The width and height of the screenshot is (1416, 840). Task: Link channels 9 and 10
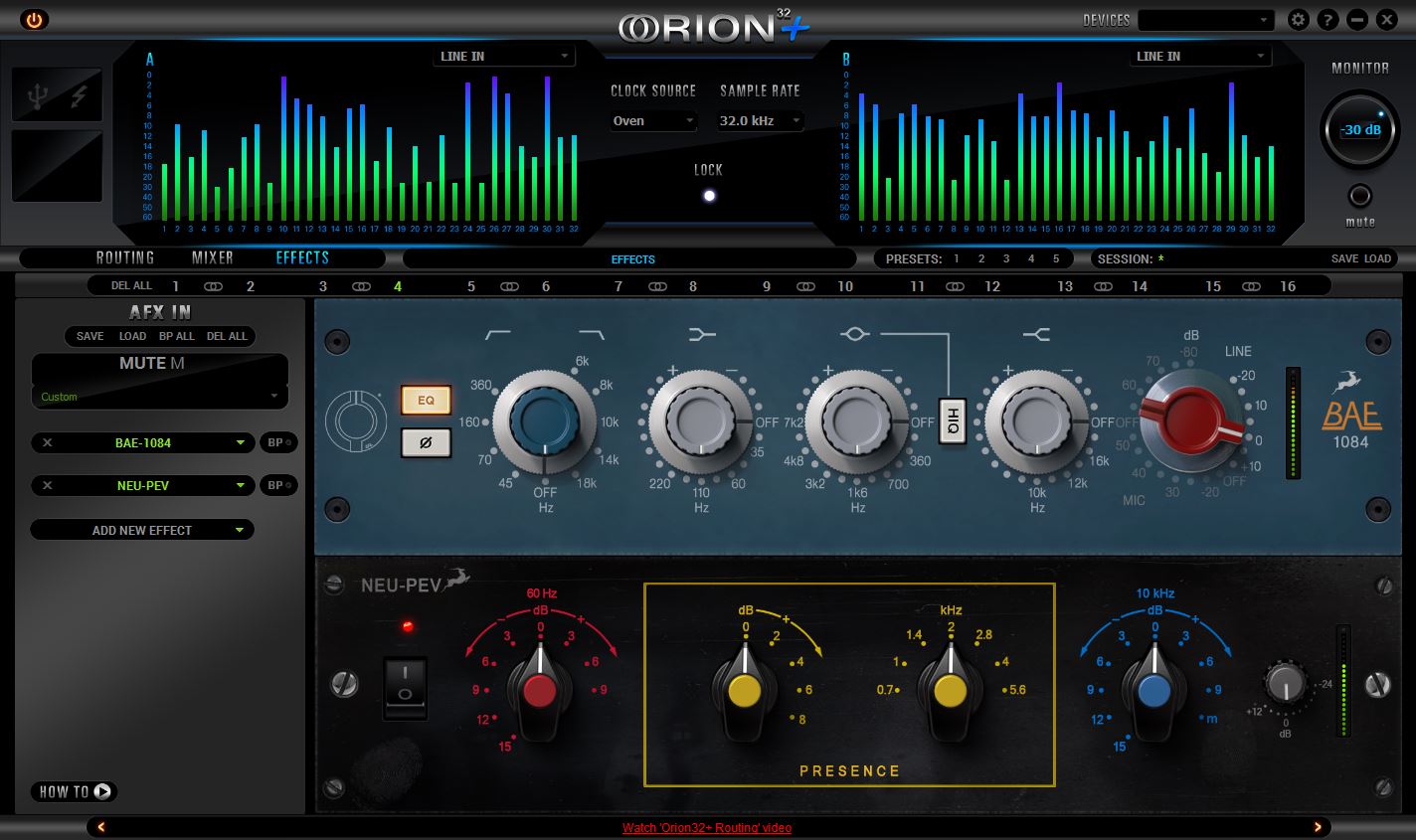pos(805,286)
